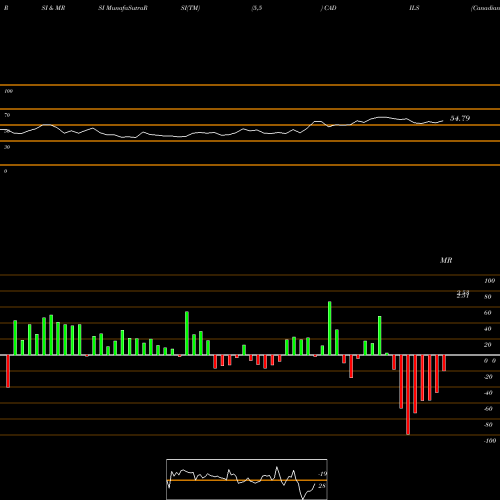Click the '-20' axis label on MR chart

click(488, 377)
